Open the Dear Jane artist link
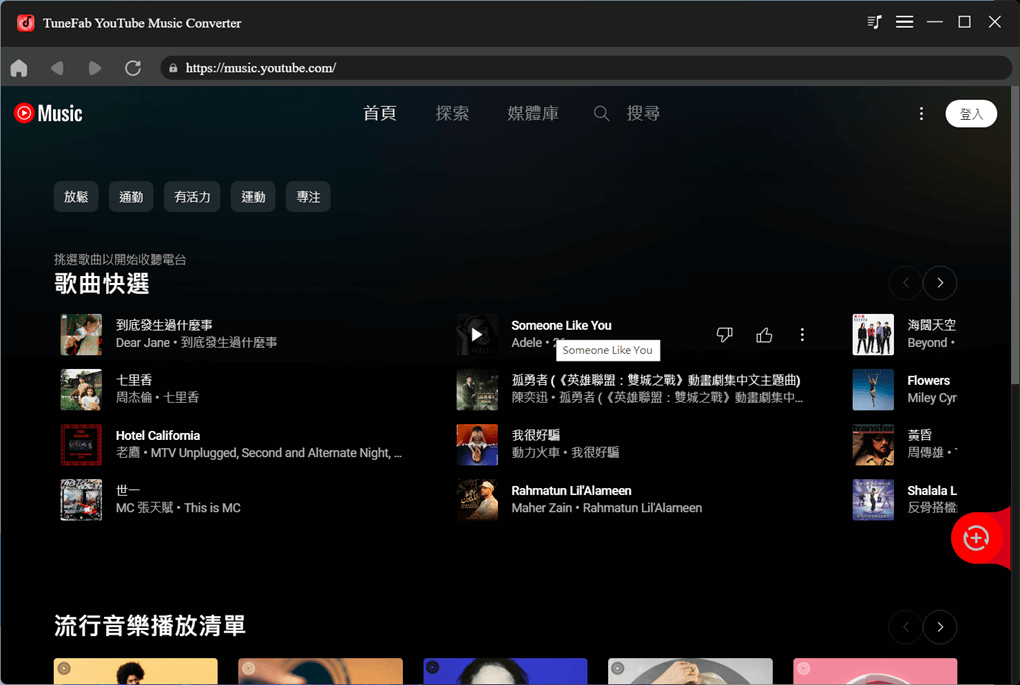1020x685 pixels. point(142,343)
